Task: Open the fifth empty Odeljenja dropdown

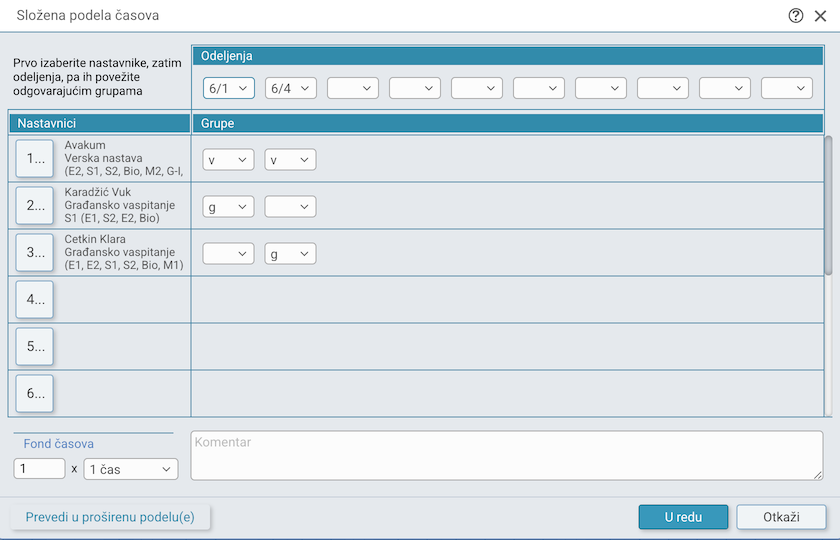Action: [477, 88]
